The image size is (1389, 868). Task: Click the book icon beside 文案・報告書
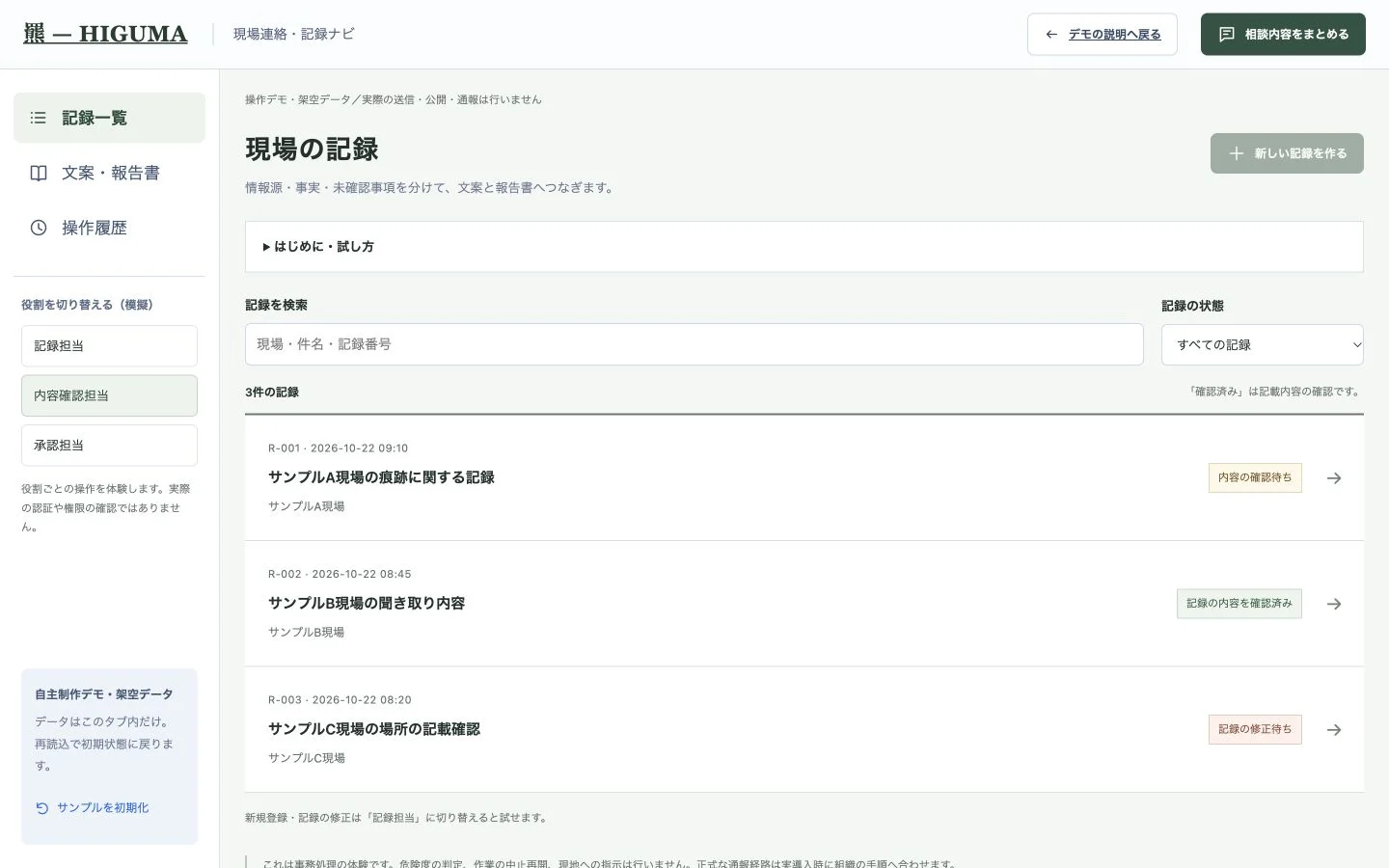[x=39, y=173]
